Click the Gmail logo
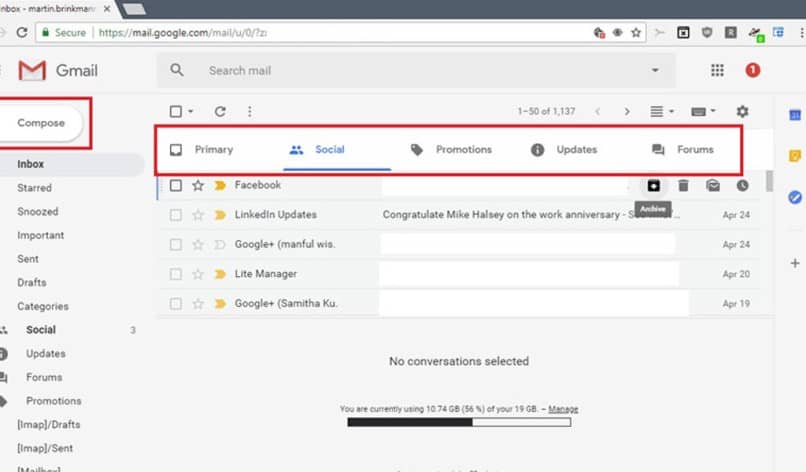 tap(58, 70)
